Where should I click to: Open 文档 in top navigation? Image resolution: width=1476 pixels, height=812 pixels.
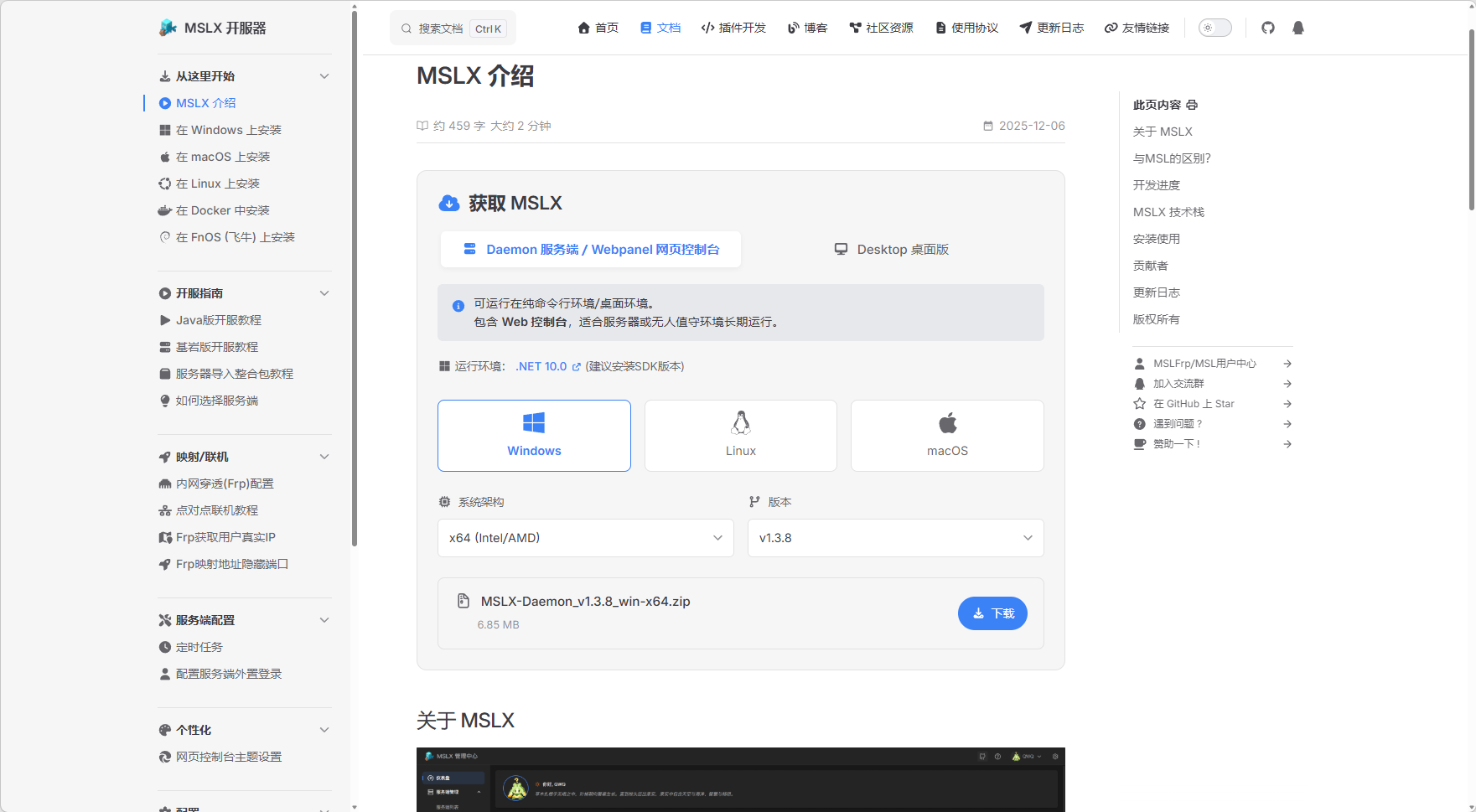click(660, 28)
